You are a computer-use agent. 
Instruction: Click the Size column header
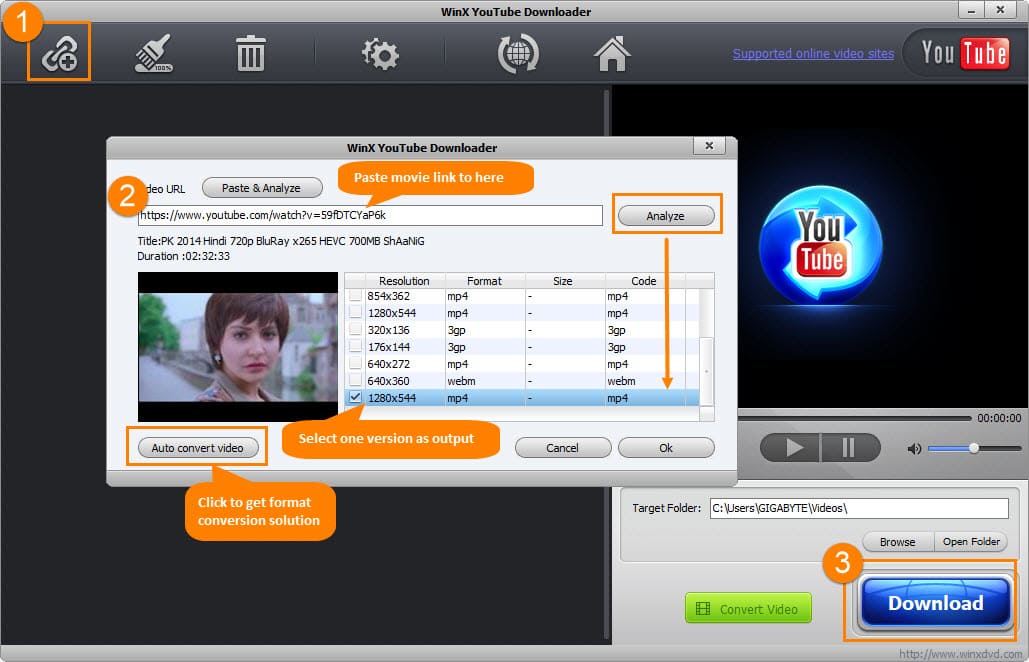565,281
